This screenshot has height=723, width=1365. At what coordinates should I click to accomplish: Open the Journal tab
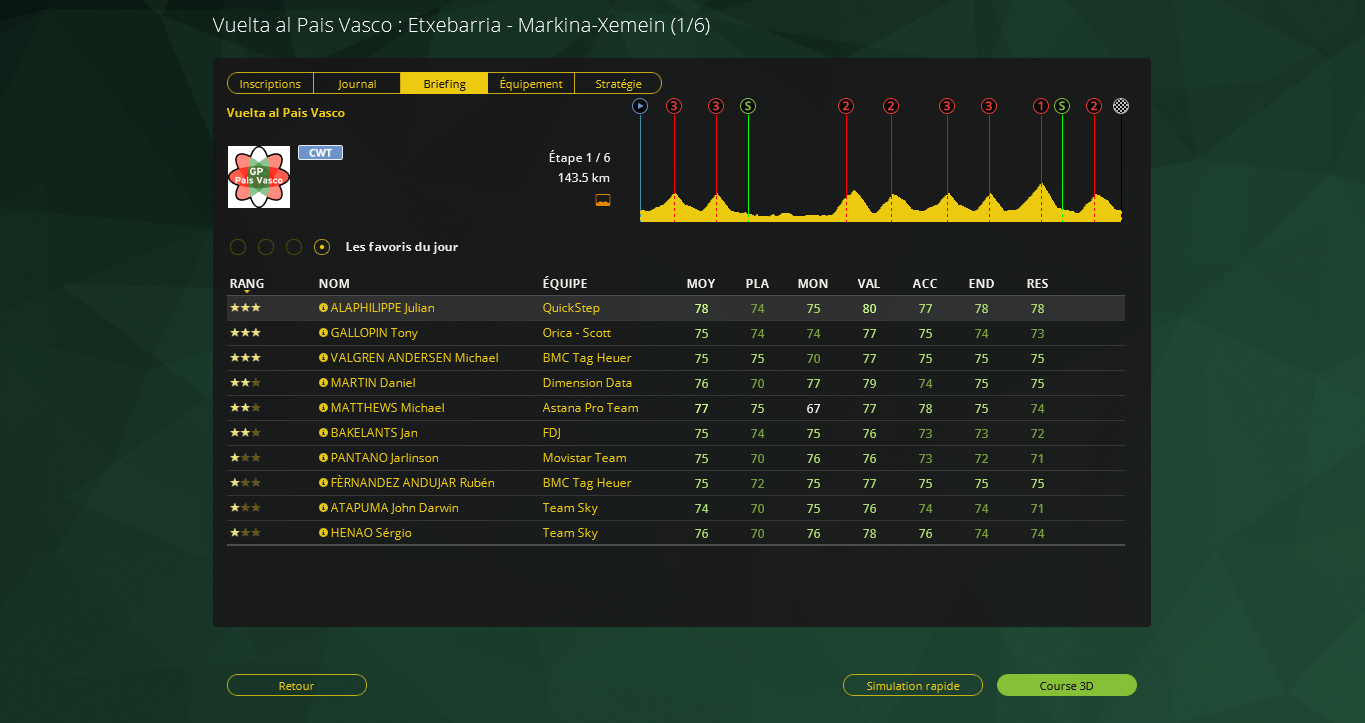(357, 84)
